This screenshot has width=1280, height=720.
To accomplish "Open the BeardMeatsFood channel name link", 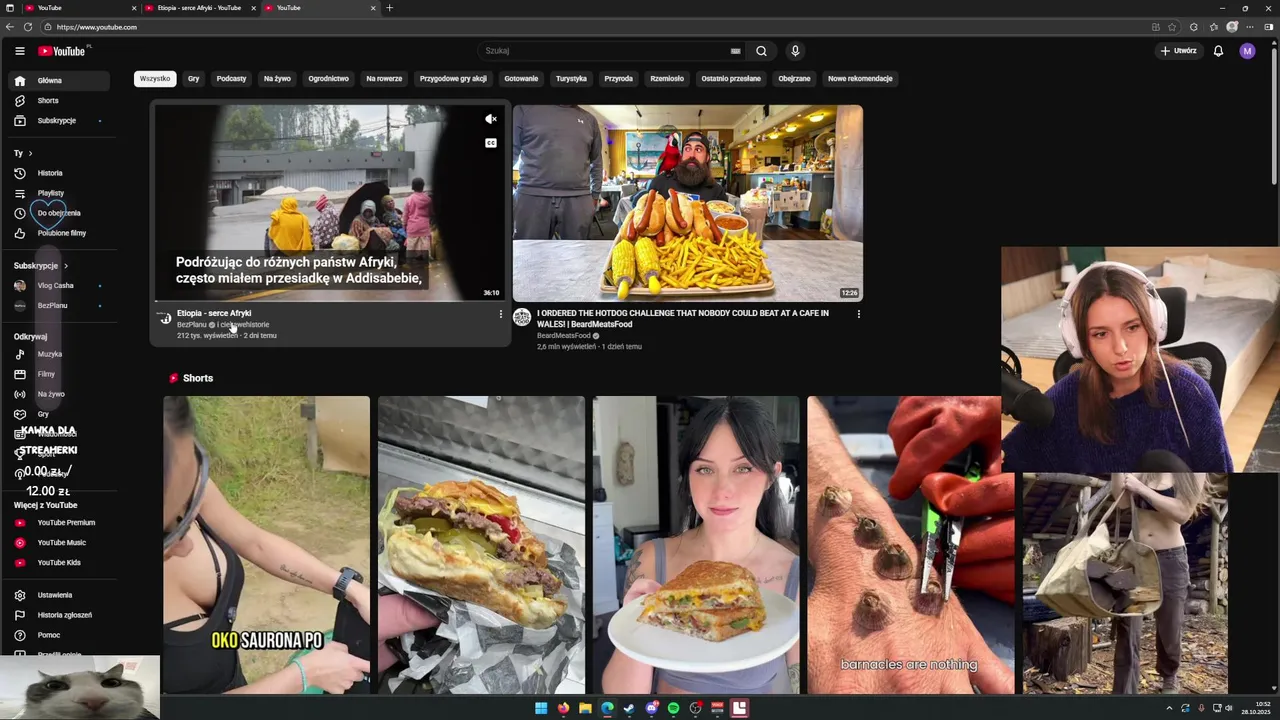I will tap(563, 336).
